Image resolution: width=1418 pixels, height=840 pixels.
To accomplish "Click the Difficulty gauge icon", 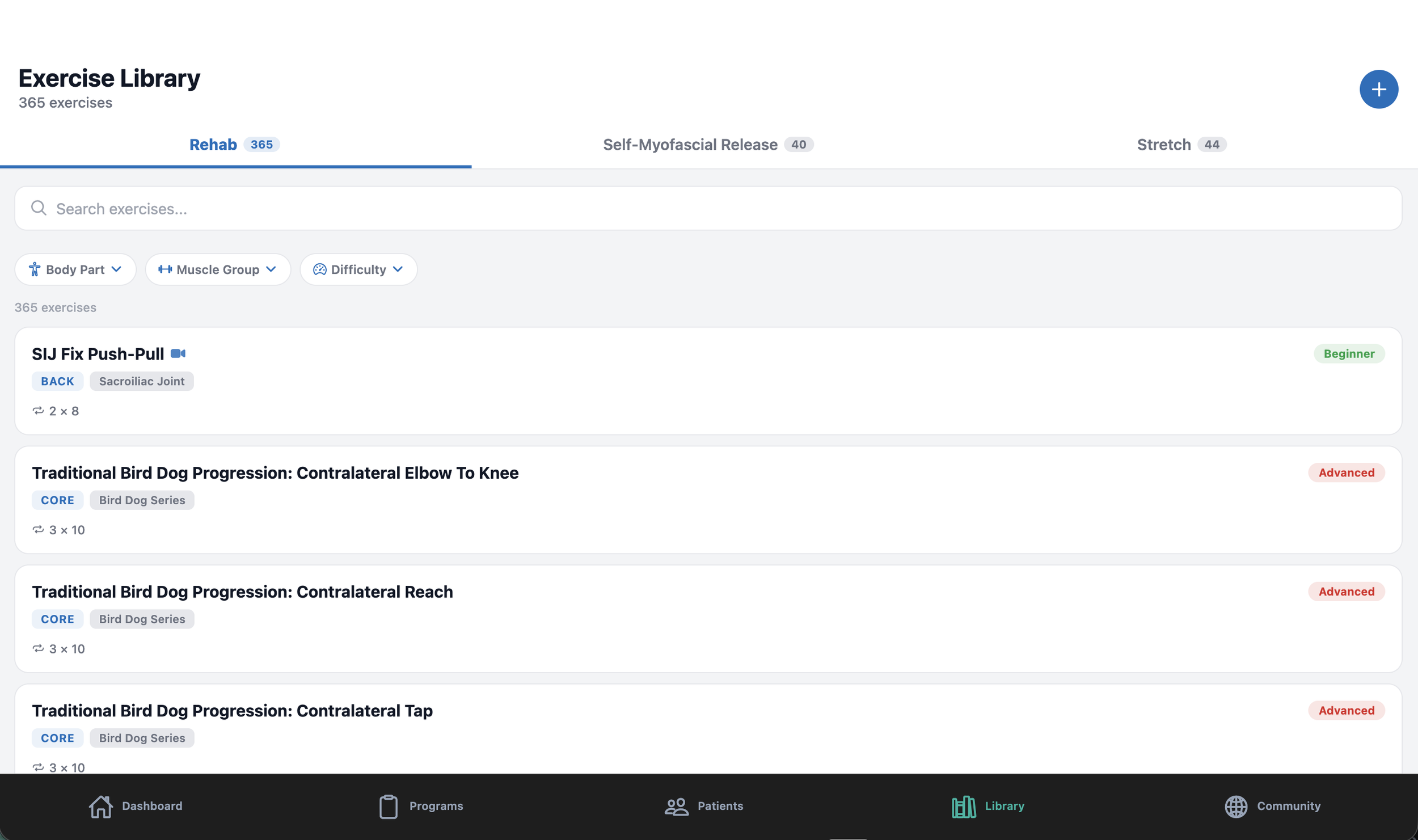I will [x=319, y=269].
